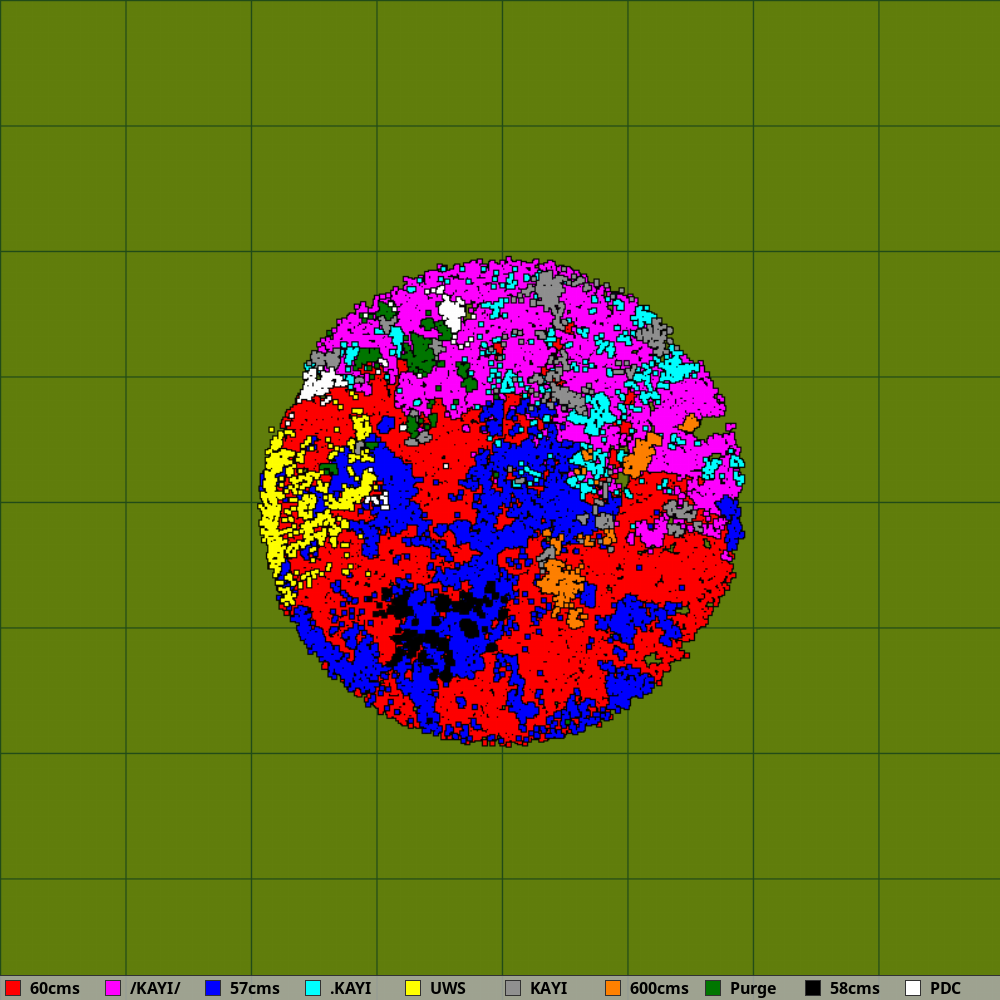Select the Purge legend label
The height and width of the screenshot is (1000, 1000).
[753, 989]
